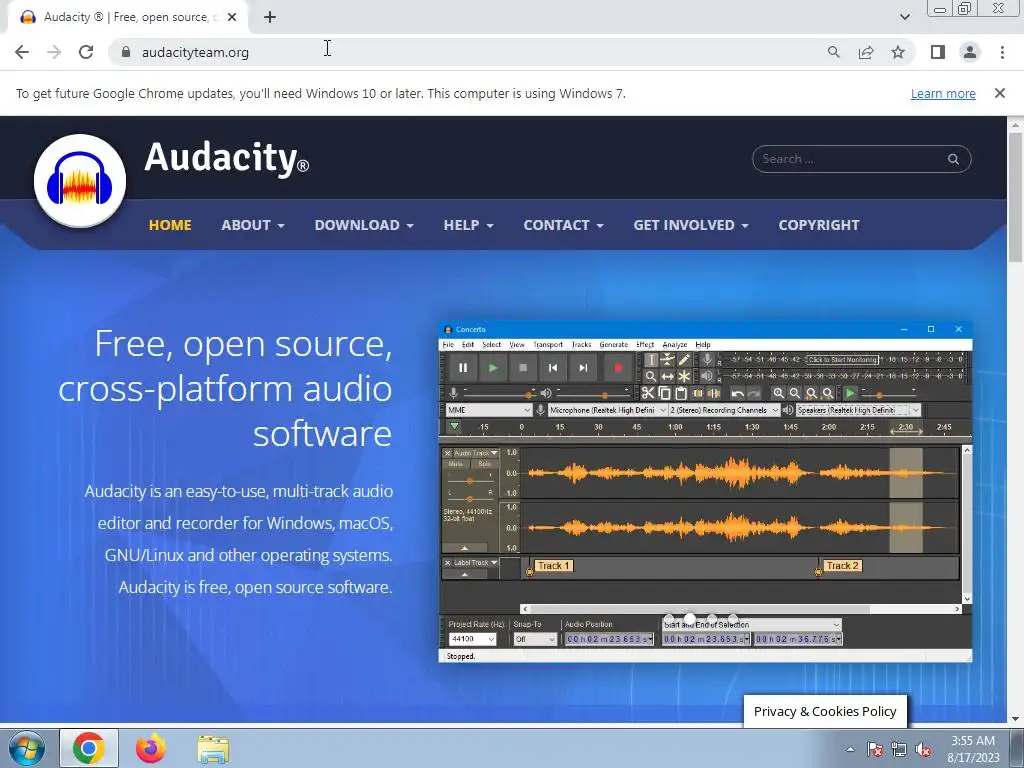Click the Paste clipboard icon in pictured Audacity
1024x768 pixels.
tap(680, 393)
